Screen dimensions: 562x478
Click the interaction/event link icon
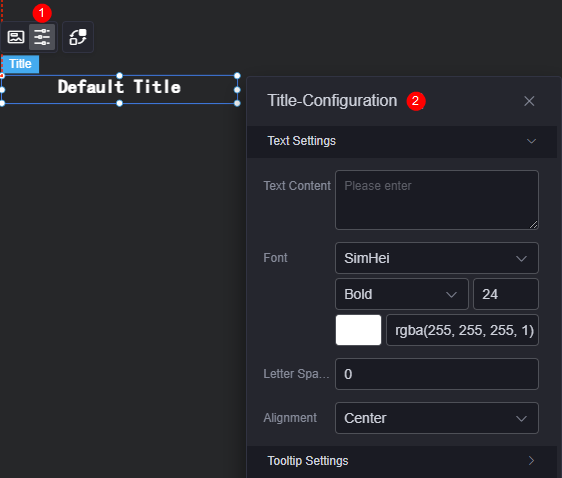point(78,37)
